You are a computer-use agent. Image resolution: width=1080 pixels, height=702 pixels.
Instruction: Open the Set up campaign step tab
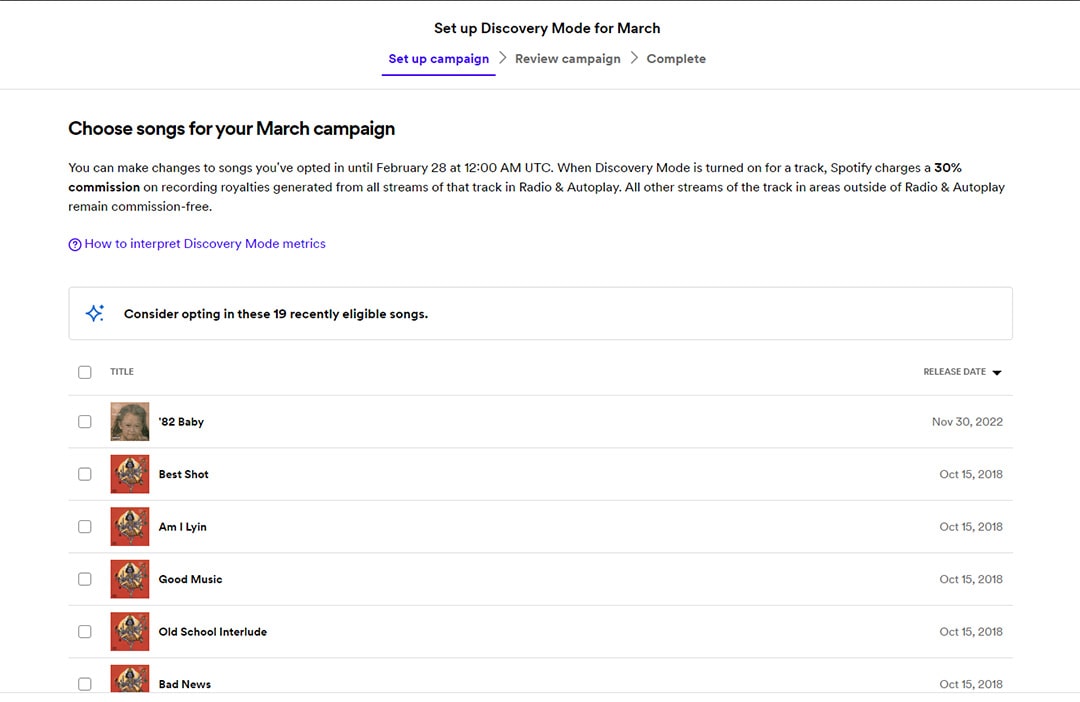[439, 59]
